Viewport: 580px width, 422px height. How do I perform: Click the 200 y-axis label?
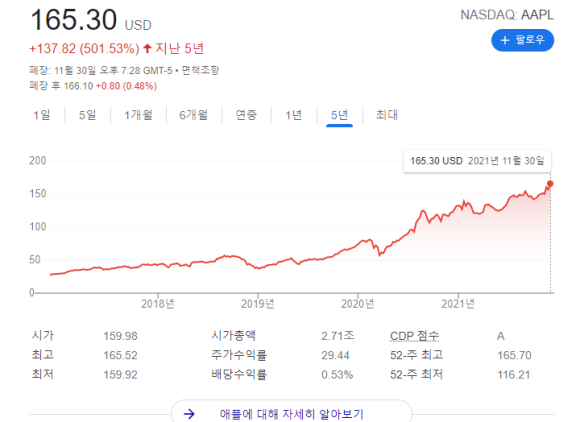(x=38, y=161)
